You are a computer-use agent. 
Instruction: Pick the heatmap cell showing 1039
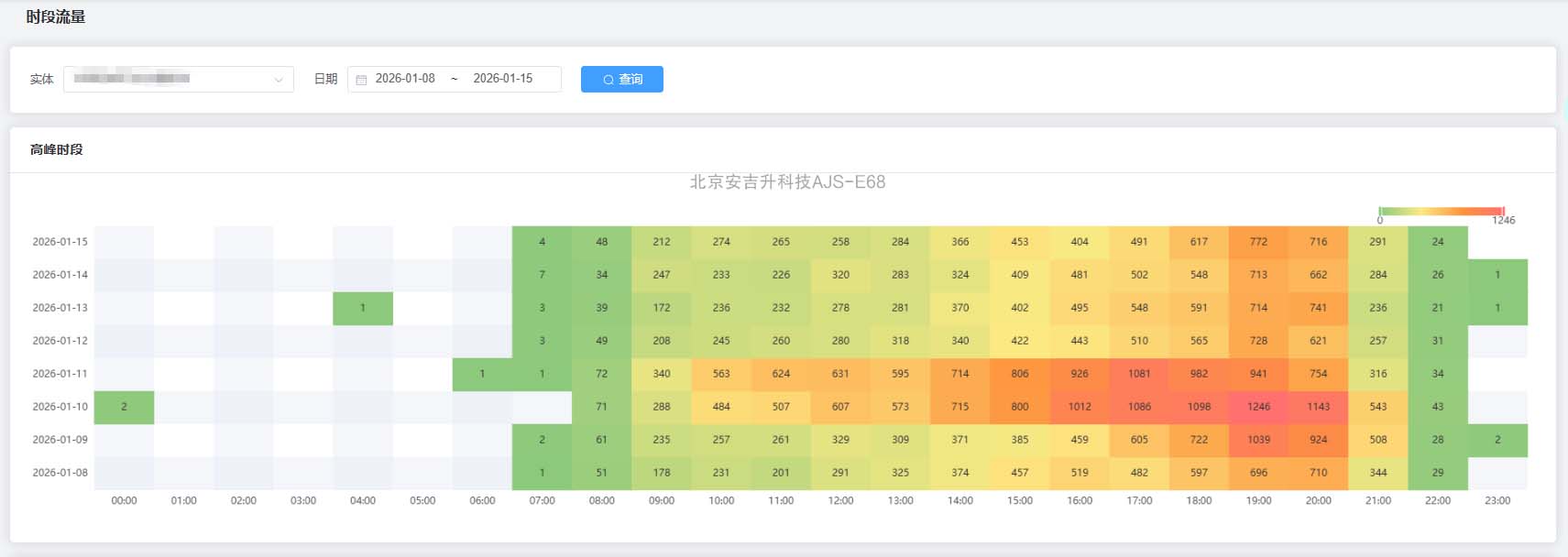coord(1258,440)
